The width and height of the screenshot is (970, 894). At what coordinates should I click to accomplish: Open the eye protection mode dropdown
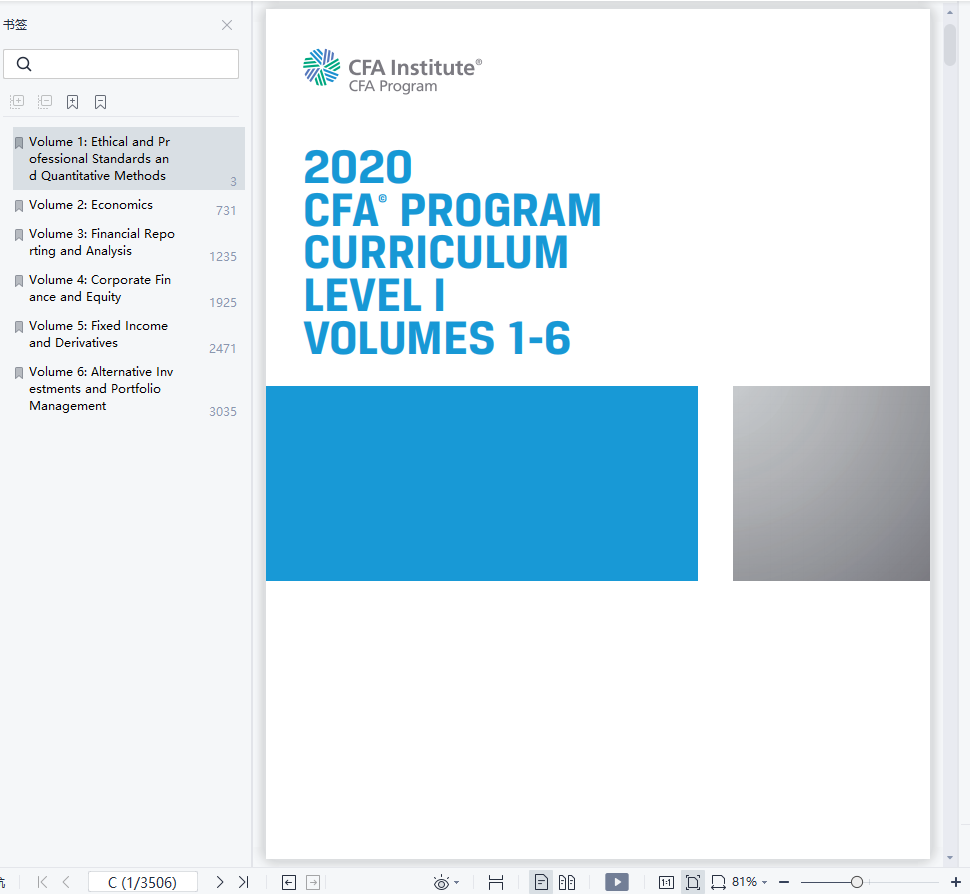[457, 882]
